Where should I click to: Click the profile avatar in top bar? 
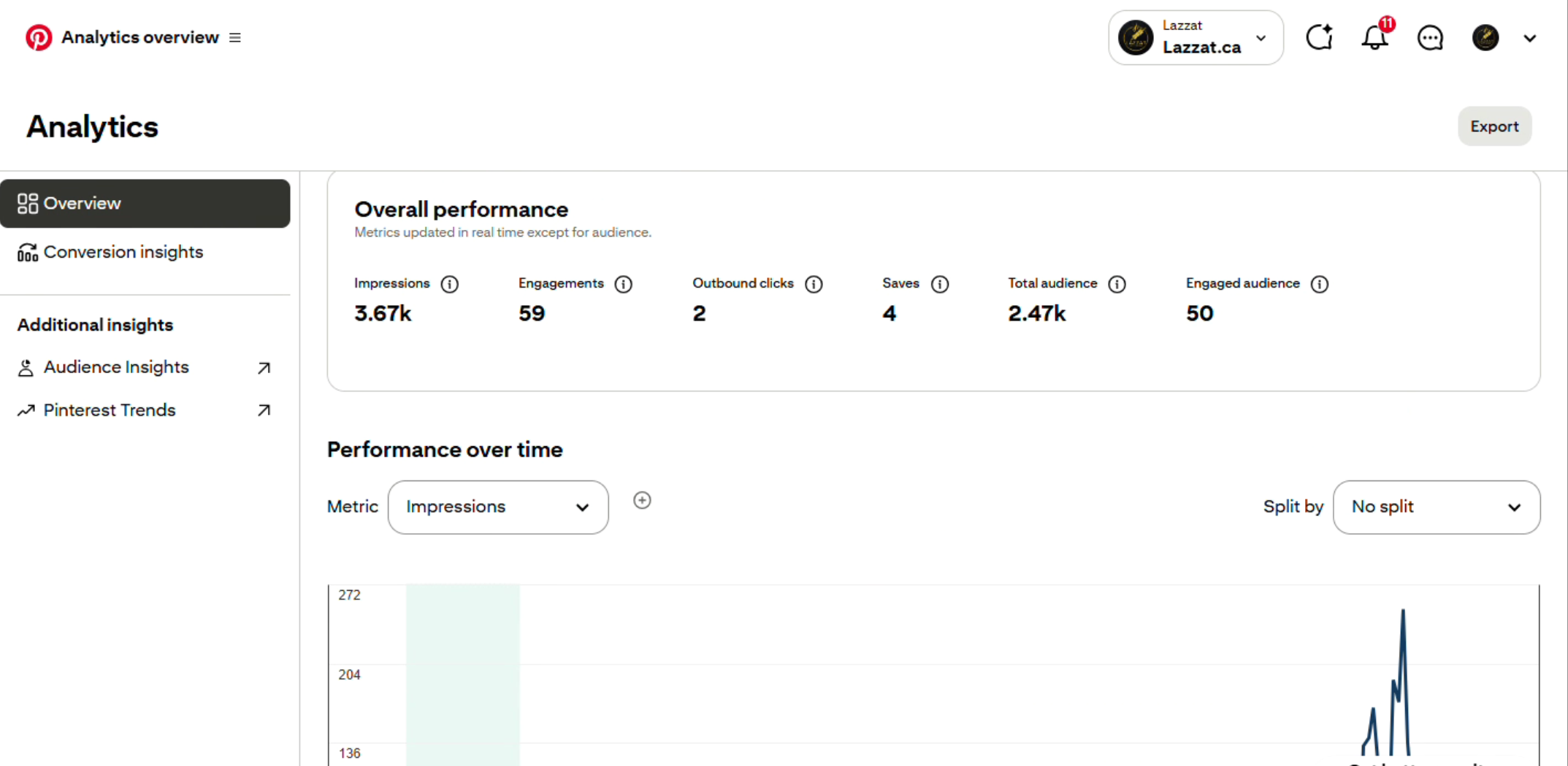pos(1485,37)
